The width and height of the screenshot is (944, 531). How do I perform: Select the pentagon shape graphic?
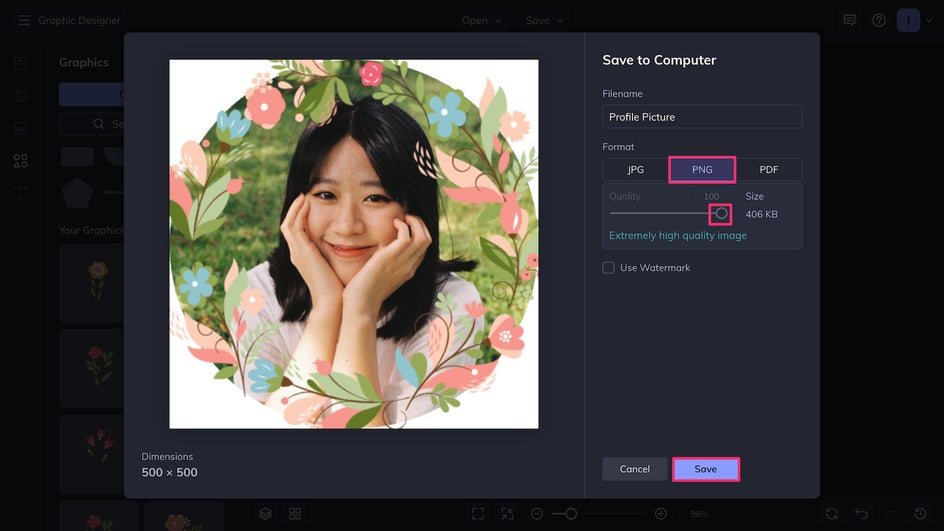tap(77, 193)
